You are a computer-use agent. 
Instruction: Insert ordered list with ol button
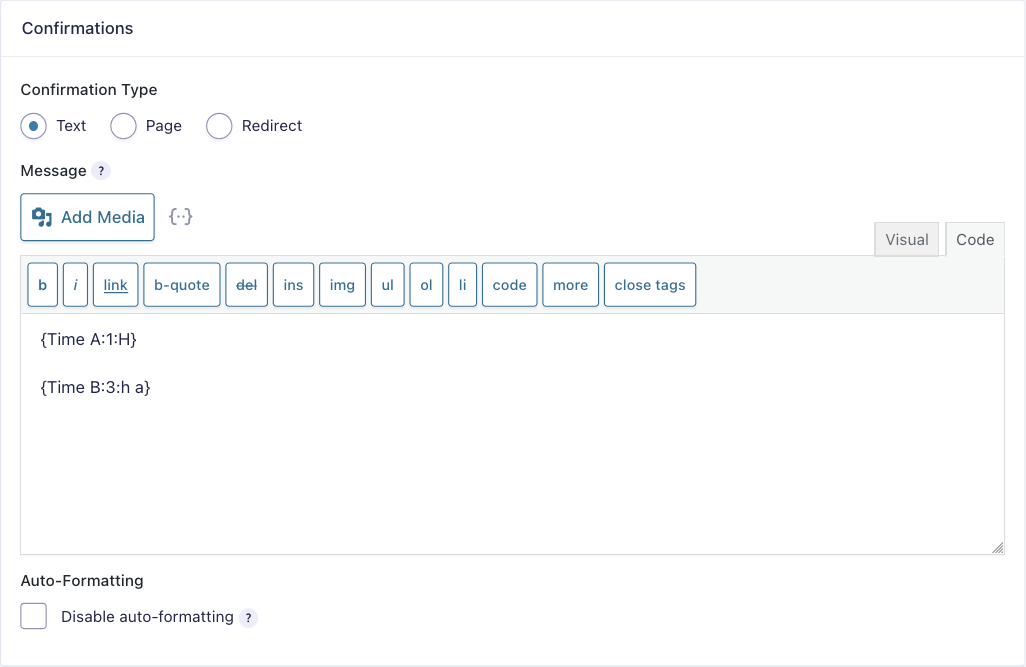[426, 285]
